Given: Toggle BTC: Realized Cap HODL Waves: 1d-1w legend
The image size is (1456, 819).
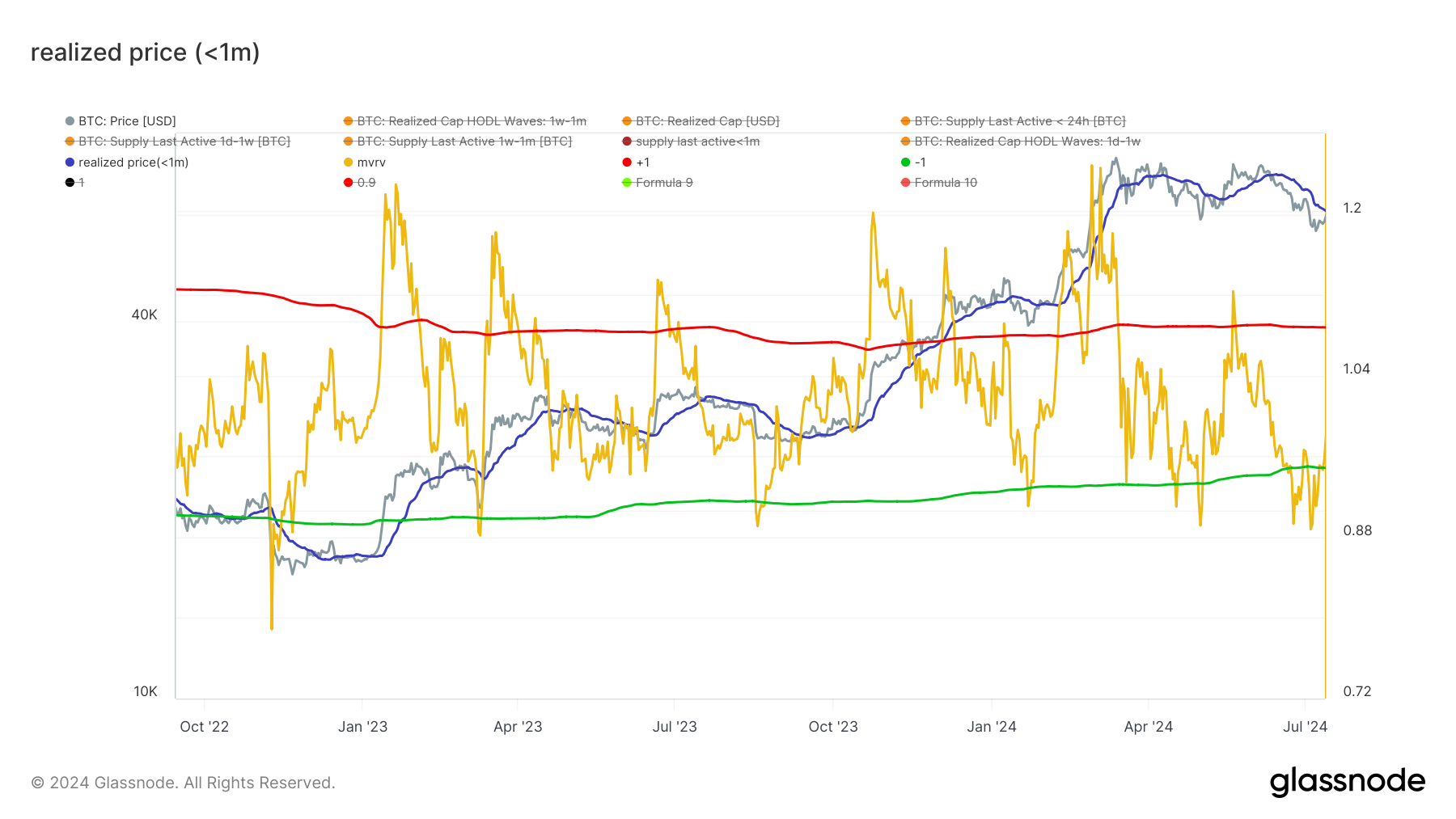Looking at the screenshot, I should (1021, 141).
